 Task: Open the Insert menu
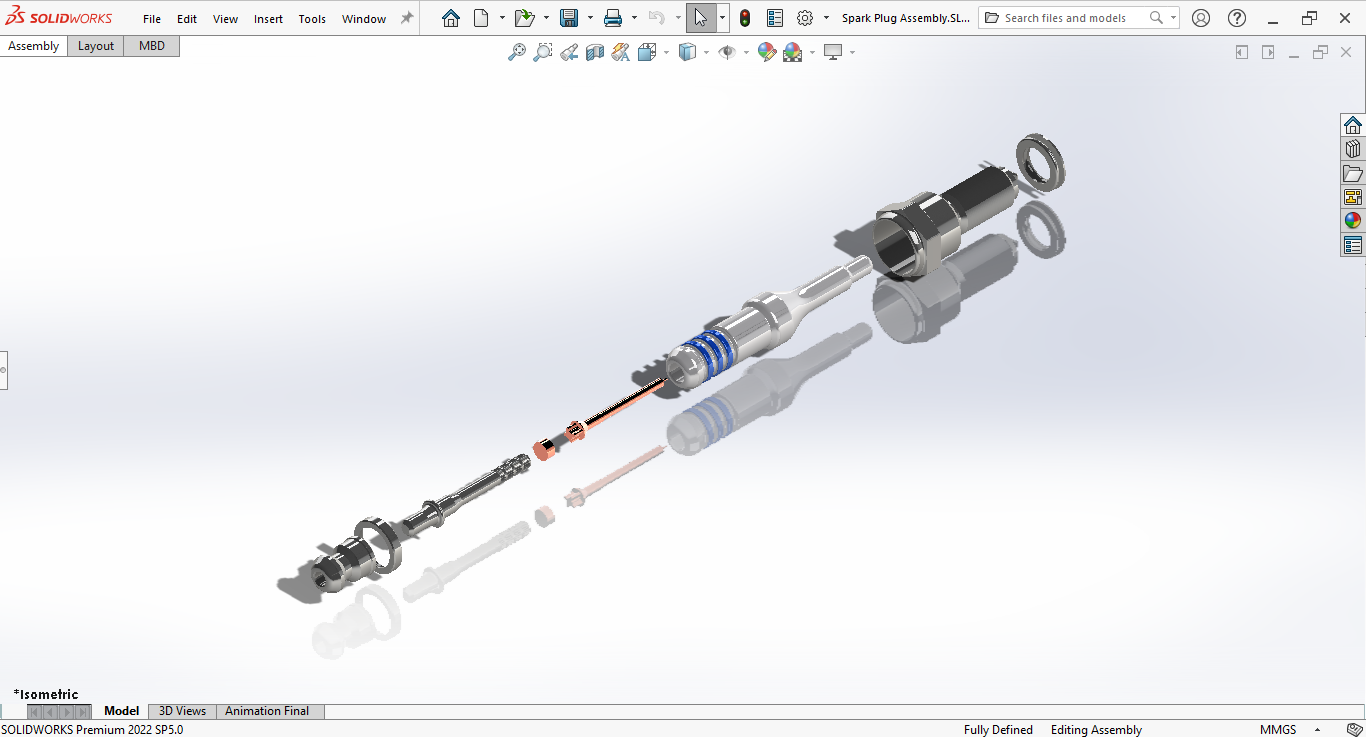(x=268, y=19)
